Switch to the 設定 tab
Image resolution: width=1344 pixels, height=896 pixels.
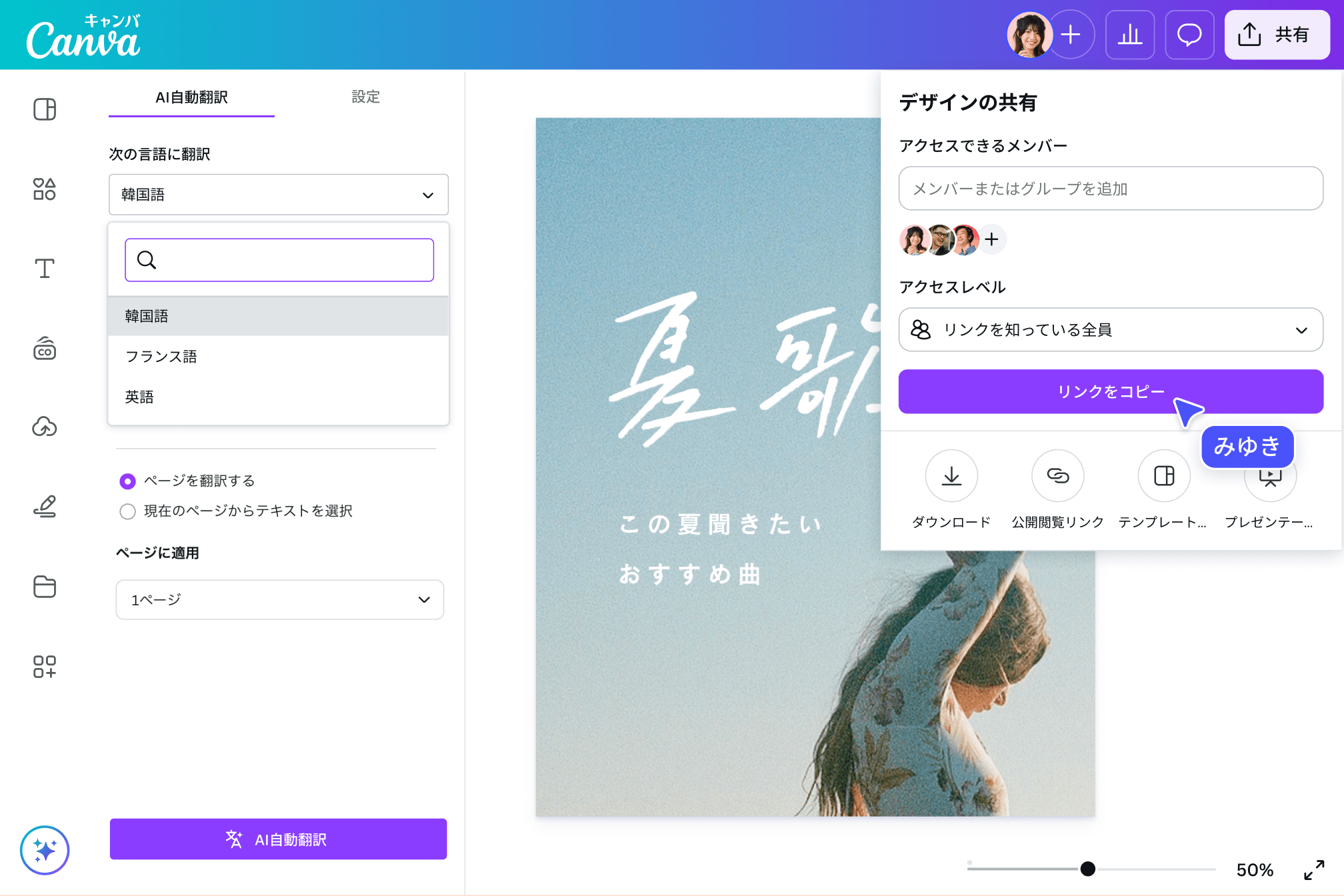point(365,97)
